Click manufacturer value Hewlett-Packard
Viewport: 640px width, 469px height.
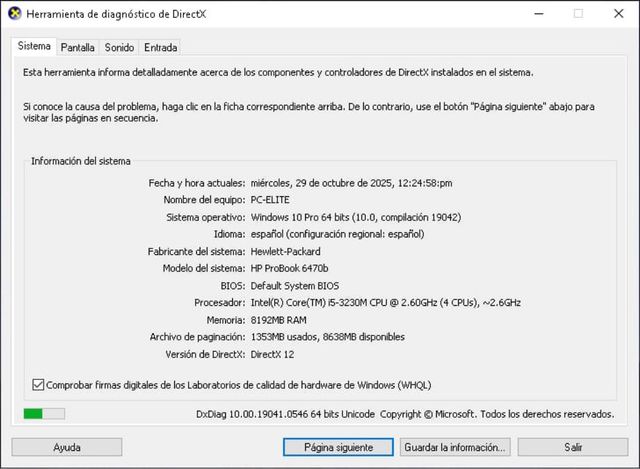click(285, 251)
